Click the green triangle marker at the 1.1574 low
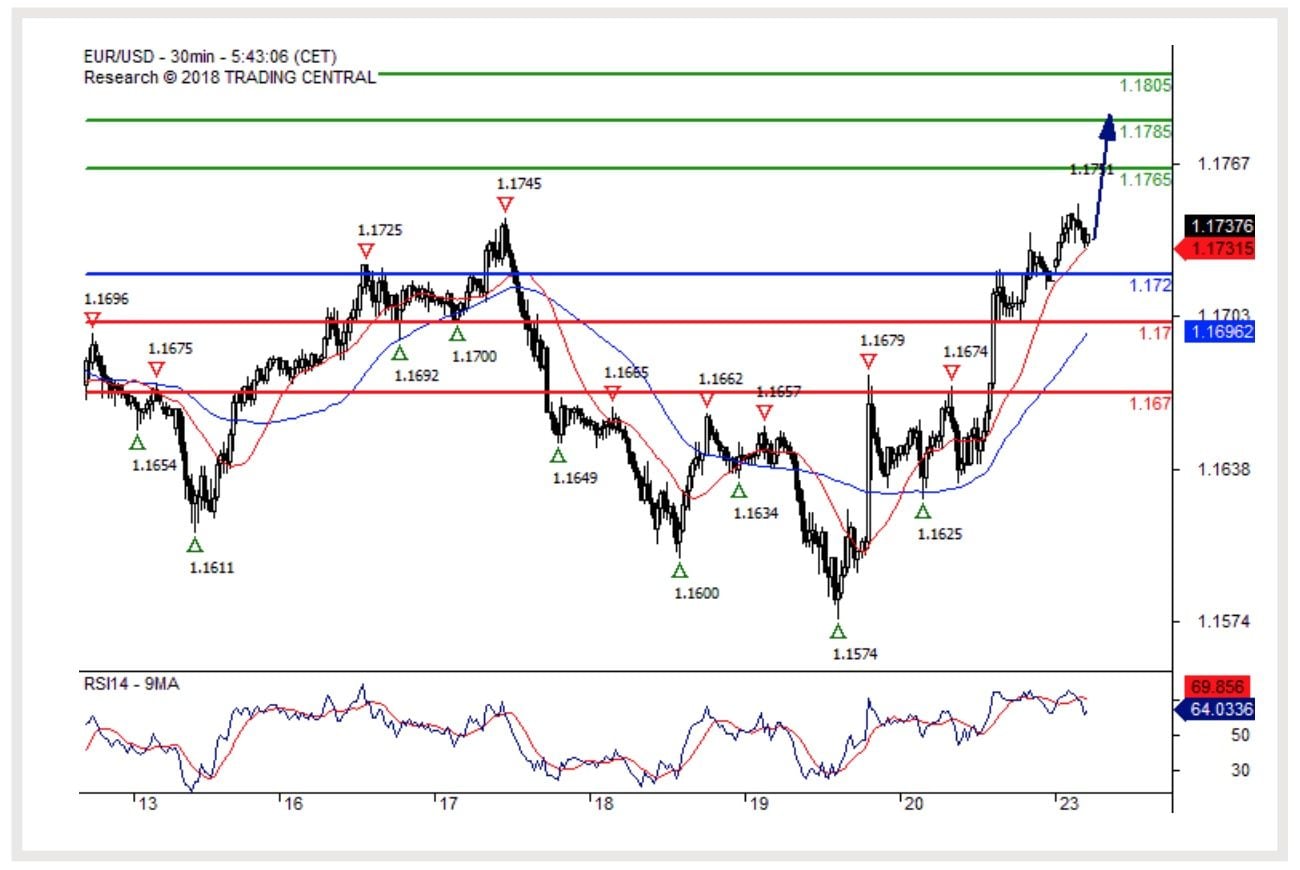 [837, 631]
